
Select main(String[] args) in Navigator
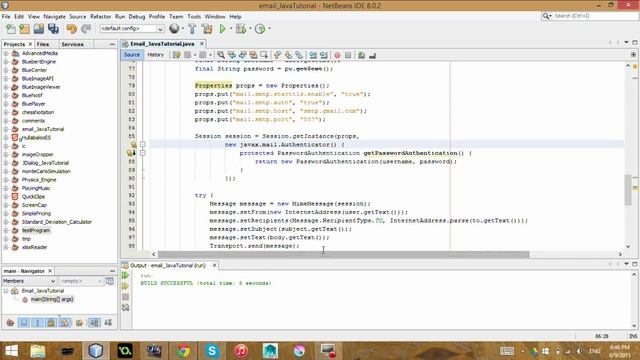click(52, 299)
